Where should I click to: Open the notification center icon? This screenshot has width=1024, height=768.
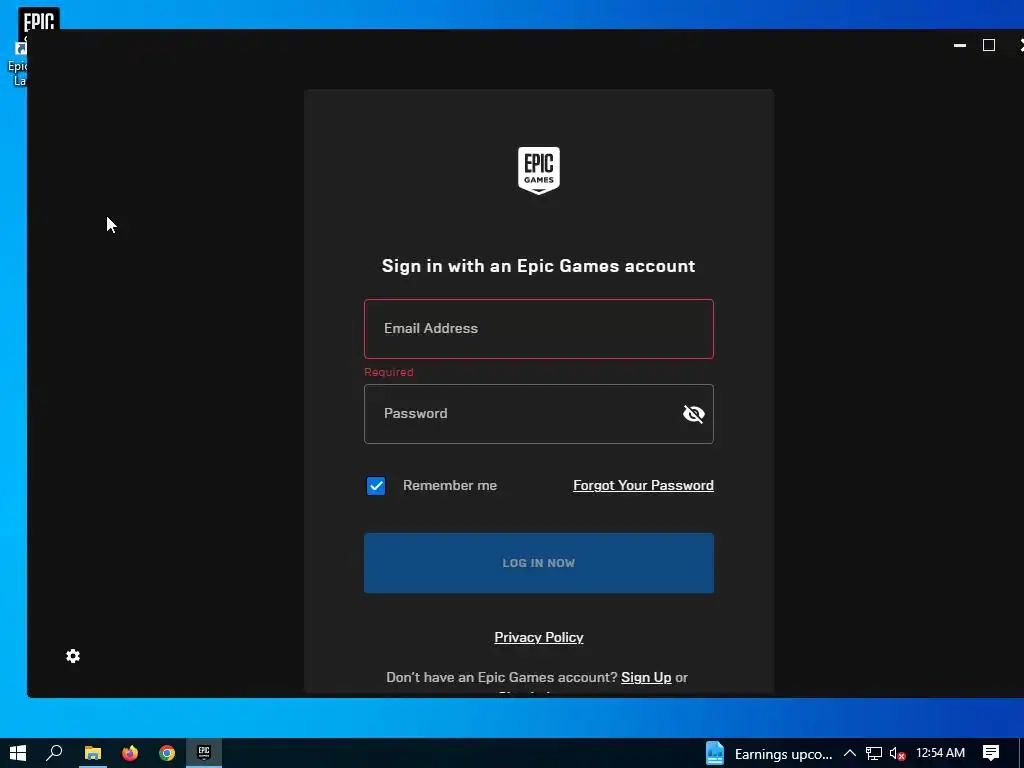tap(991, 753)
